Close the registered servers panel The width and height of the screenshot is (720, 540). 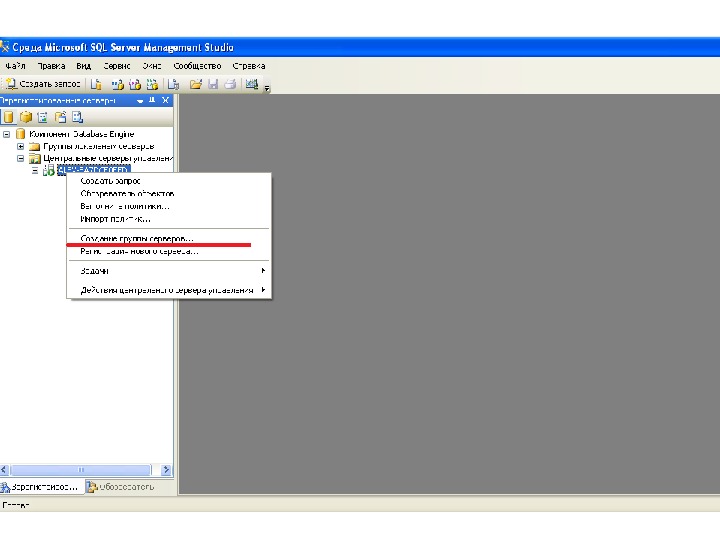[x=165, y=100]
